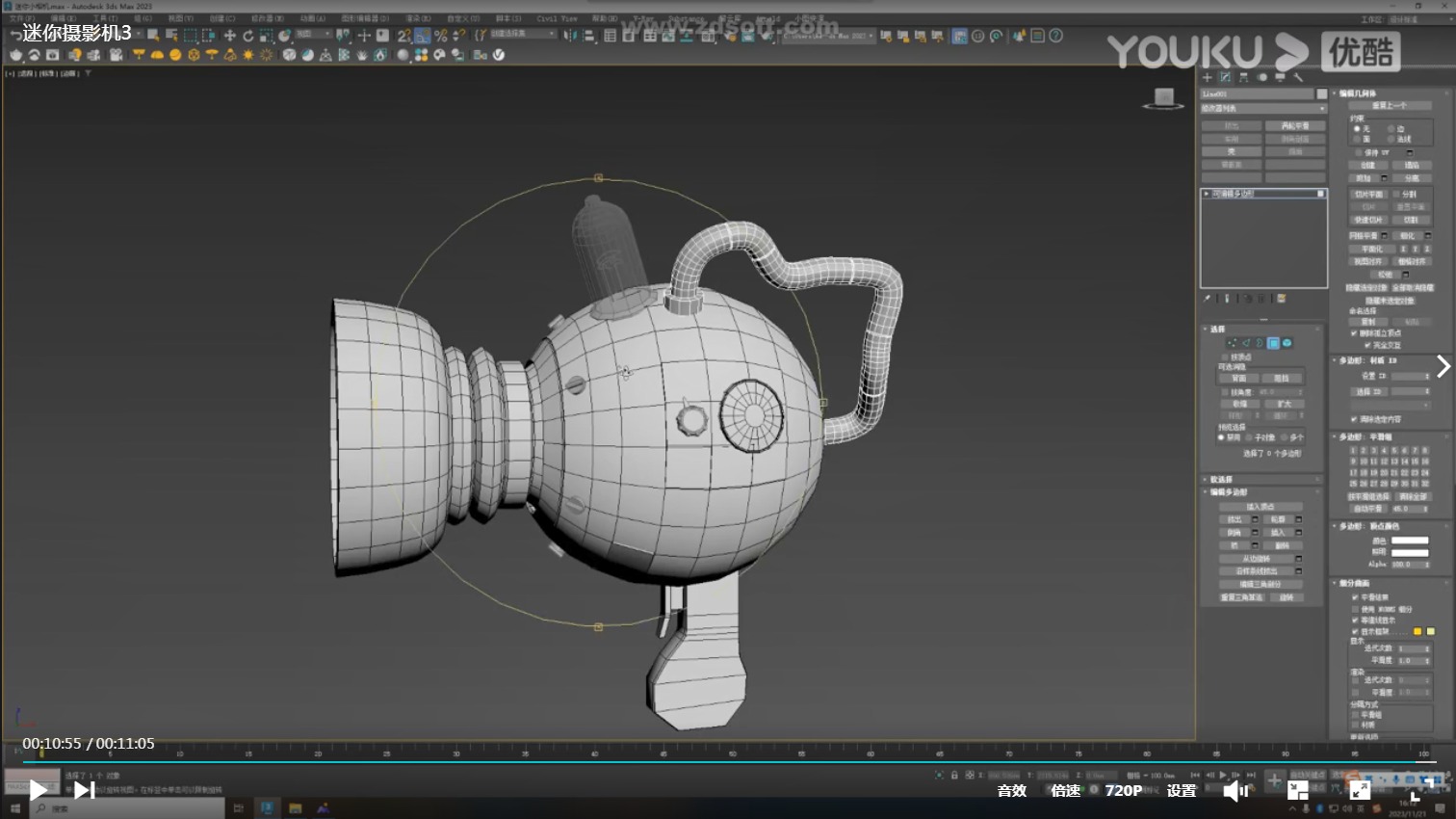Select Polygon sub-object level icon
The image size is (1456, 819).
point(1273,343)
